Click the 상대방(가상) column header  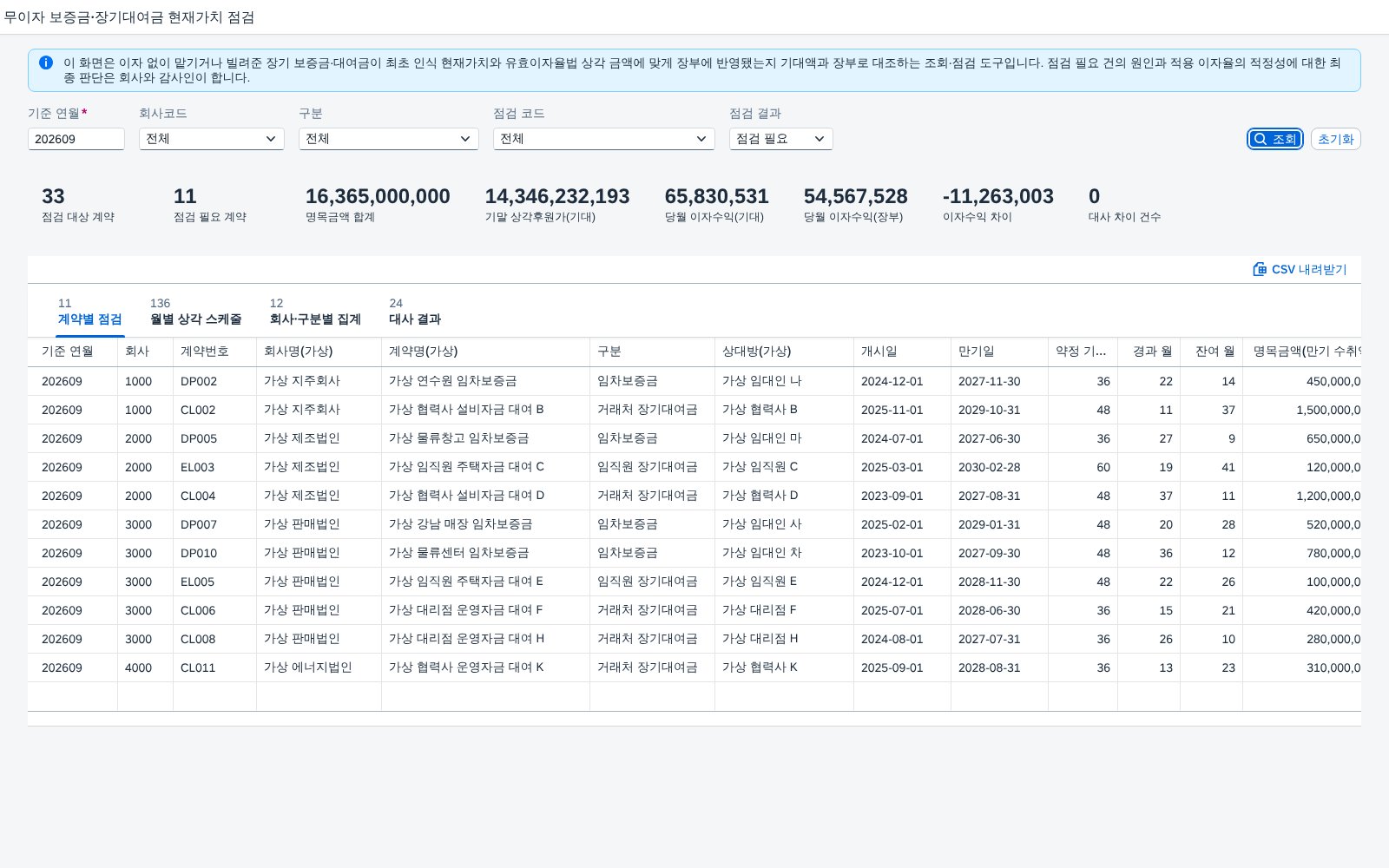click(x=785, y=352)
